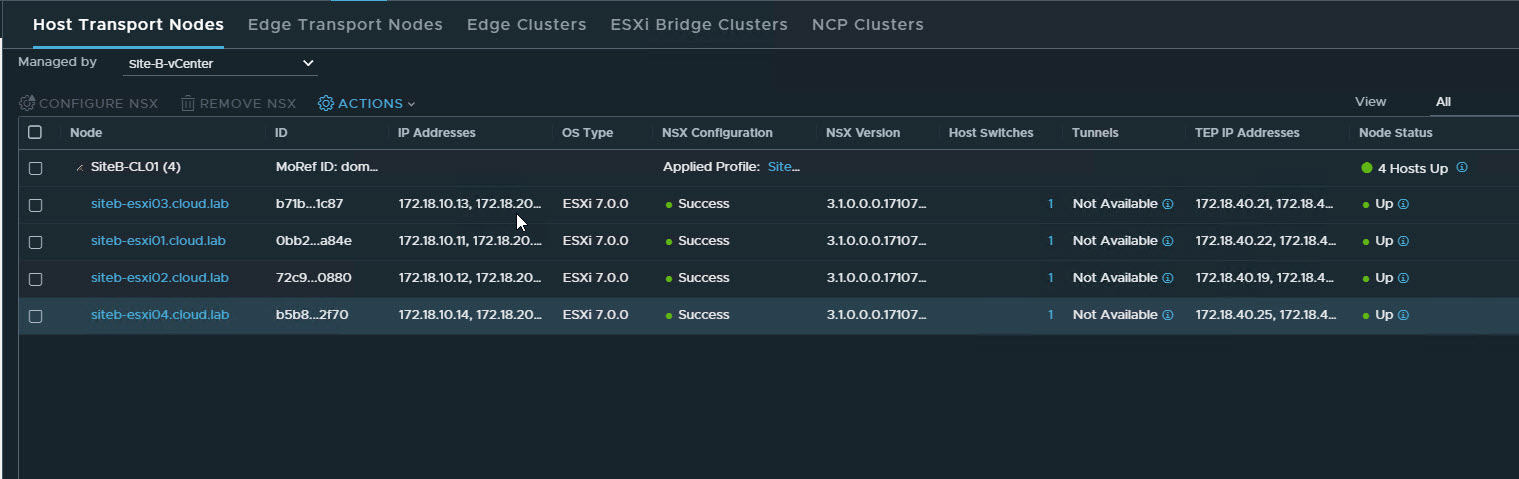Open the siteb-esxi01.cloud.lab node link
This screenshot has width=1519, height=479.
158,241
